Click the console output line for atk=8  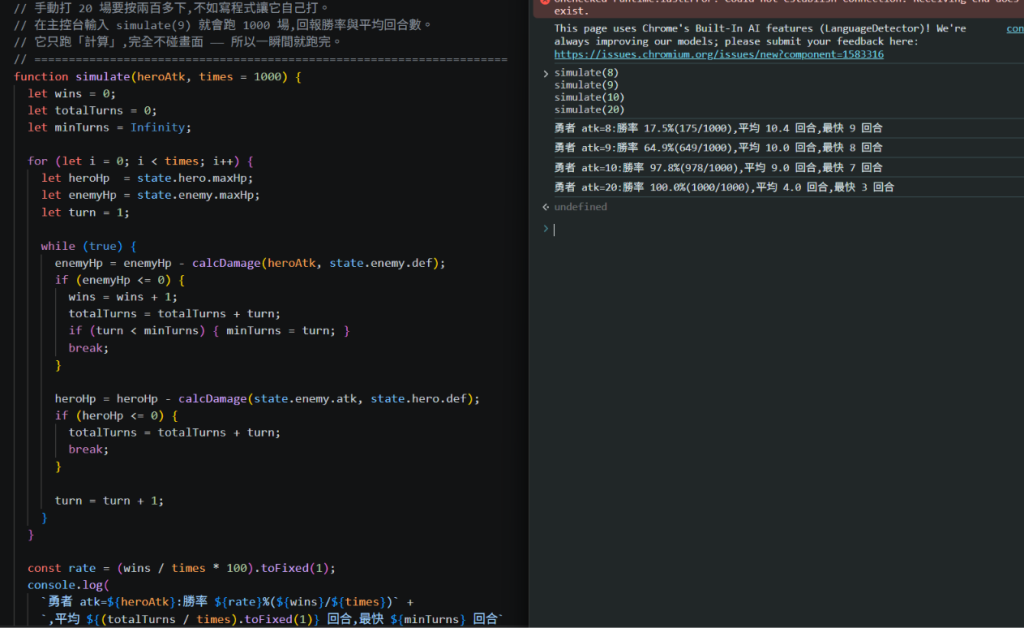click(x=718, y=128)
